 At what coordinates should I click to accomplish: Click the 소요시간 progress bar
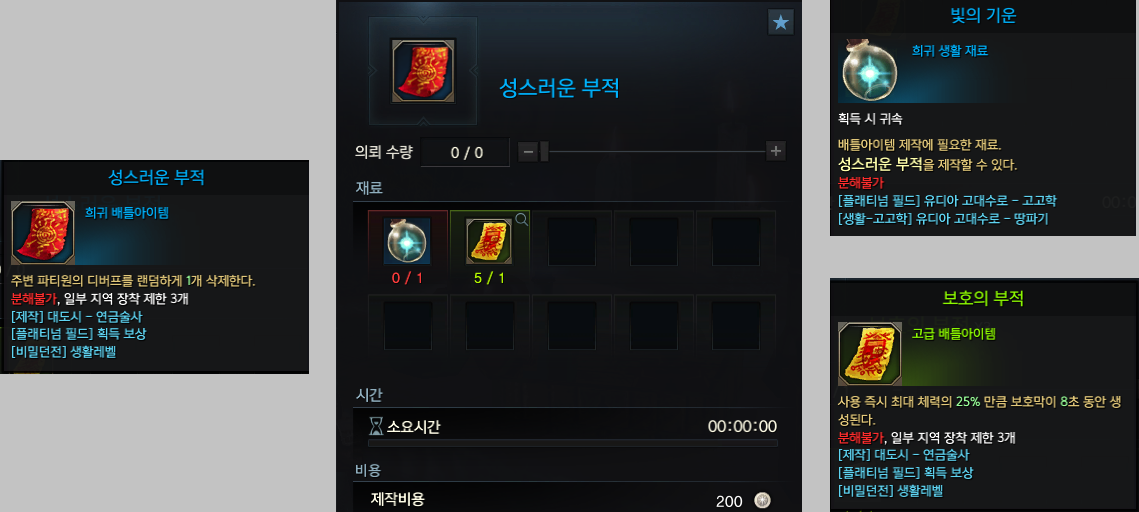tap(572, 443)
